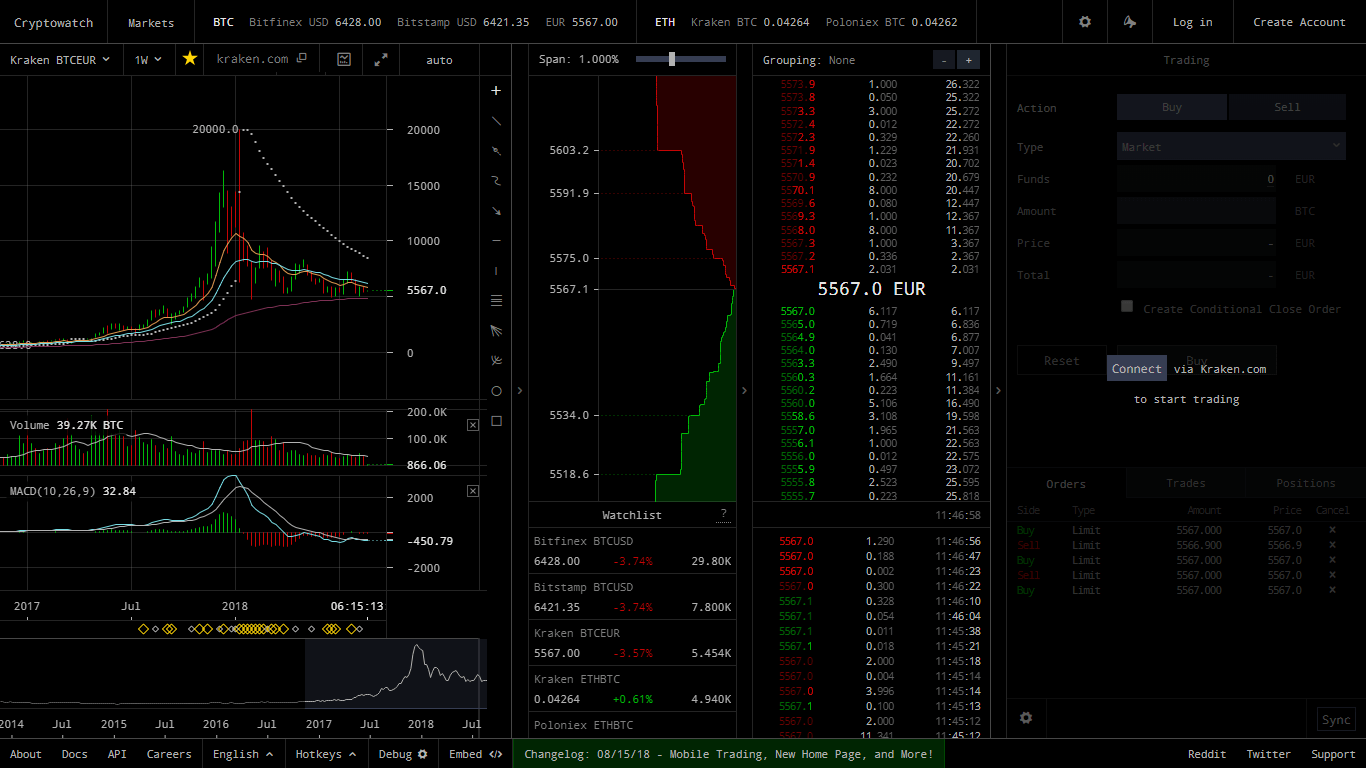Select the ray line drawing tool
This screenshot has height=768, width=1366.
click(x=496, y=151)
